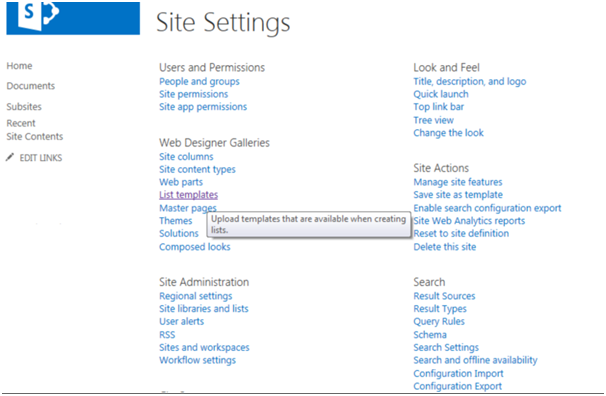Viewport: 606px width, 396px height.
Task: Click the Web Designer Galleries heading
Action: [214, 143]
